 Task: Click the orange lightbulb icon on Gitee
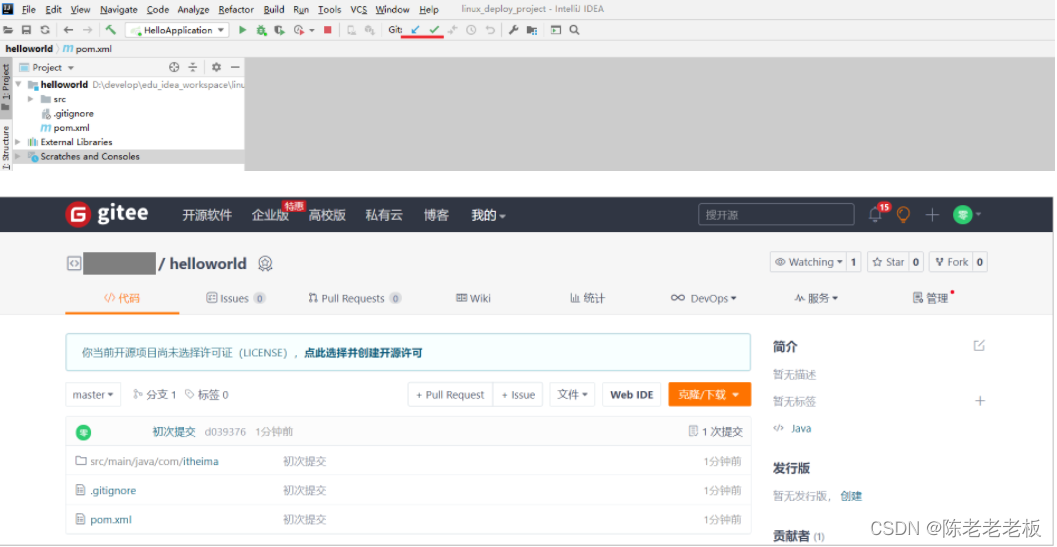pyautogui.click(x=903, y=214)
